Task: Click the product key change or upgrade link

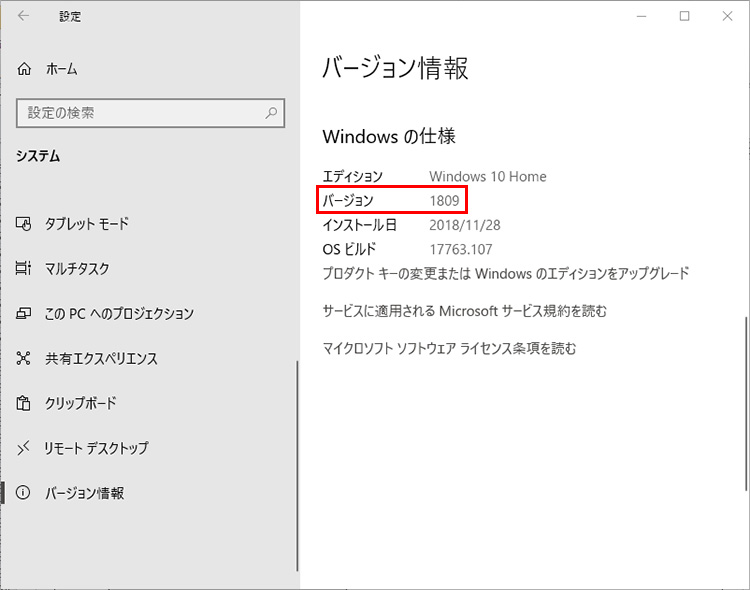Action: coord(505,273)
